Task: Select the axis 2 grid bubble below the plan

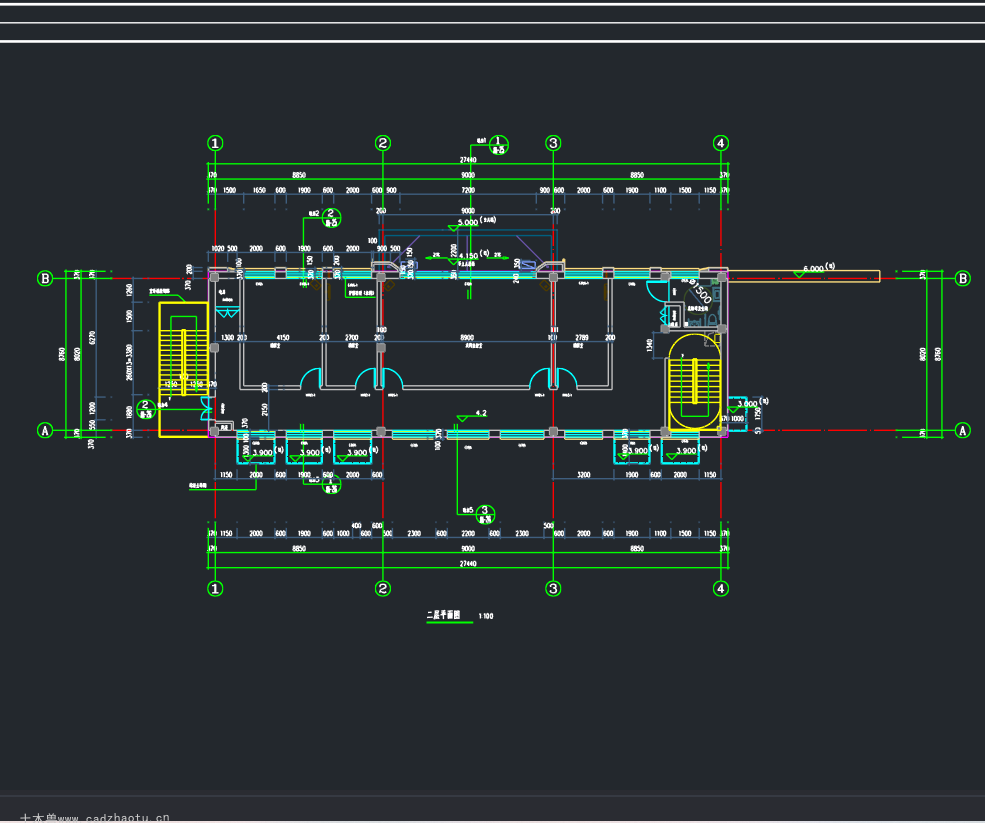Action: point(383,589)
